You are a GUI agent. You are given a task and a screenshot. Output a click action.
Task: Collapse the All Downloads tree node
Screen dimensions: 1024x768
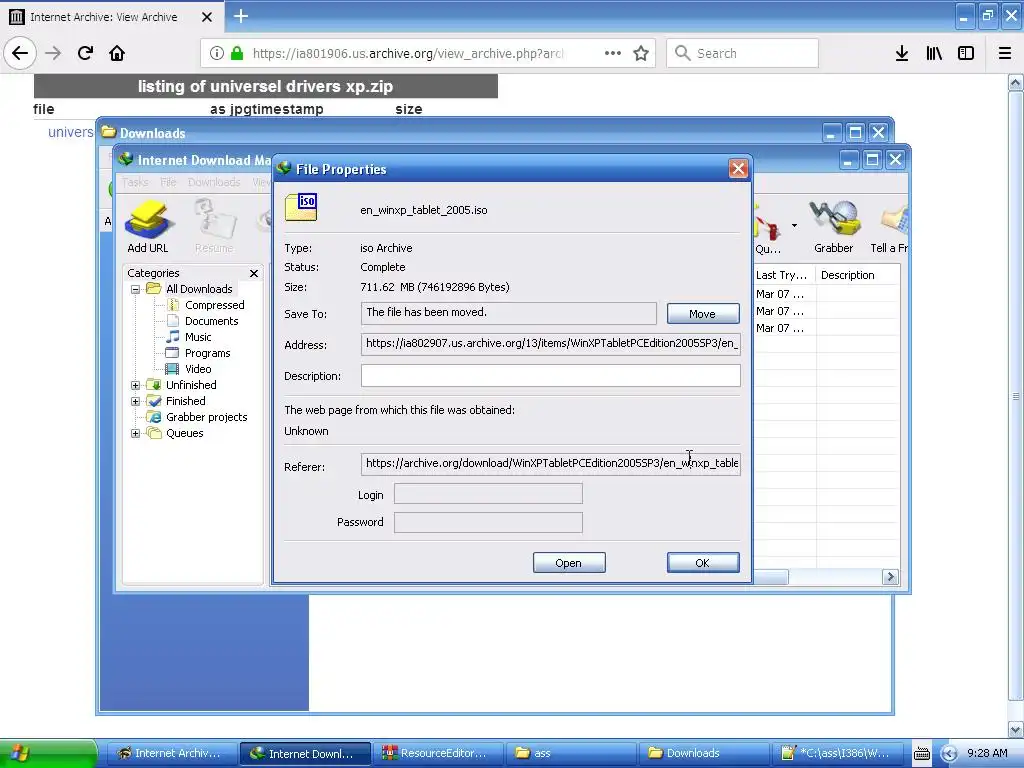tap(135, 289)
